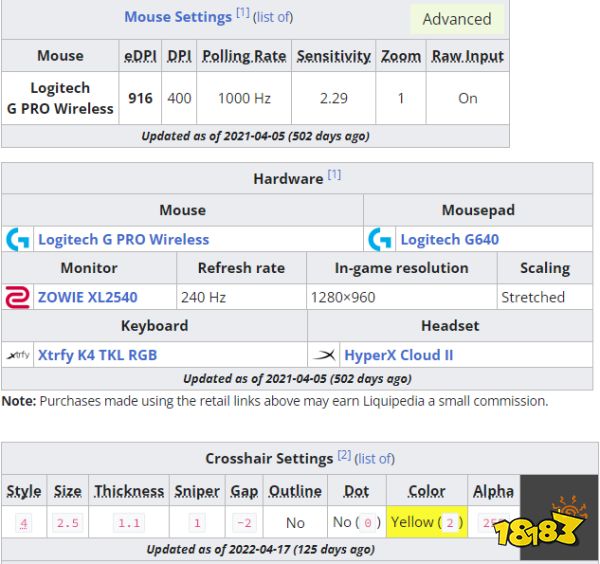Click the Logitech logo beside G PRO Wireless
Screen dimensions: 600x564
(18, 240)
